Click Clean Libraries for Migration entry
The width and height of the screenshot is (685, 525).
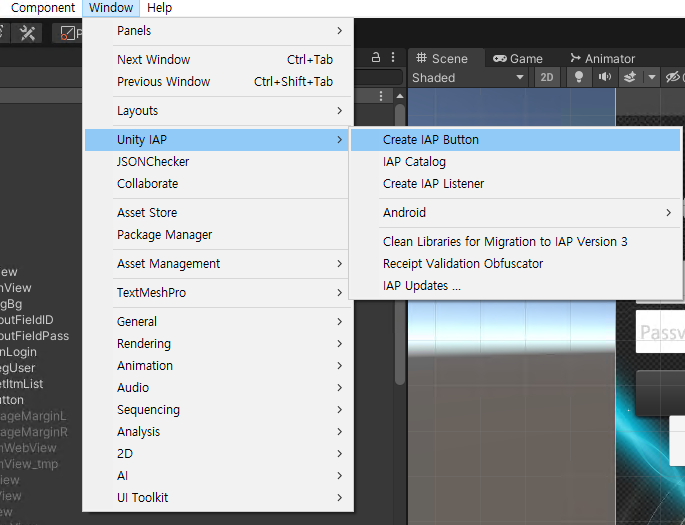point(515,242)
